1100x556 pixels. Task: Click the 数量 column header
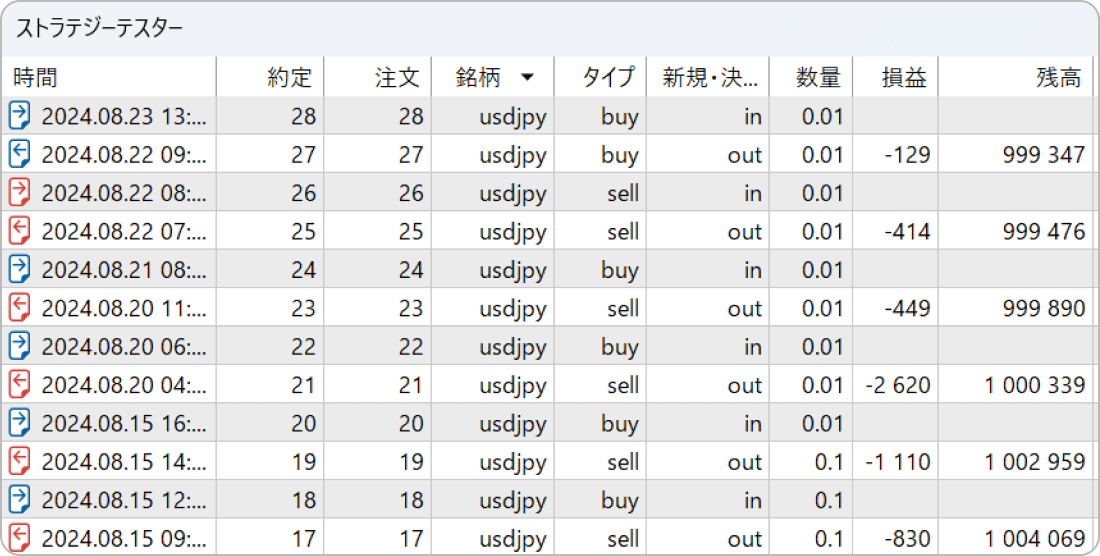818,78
